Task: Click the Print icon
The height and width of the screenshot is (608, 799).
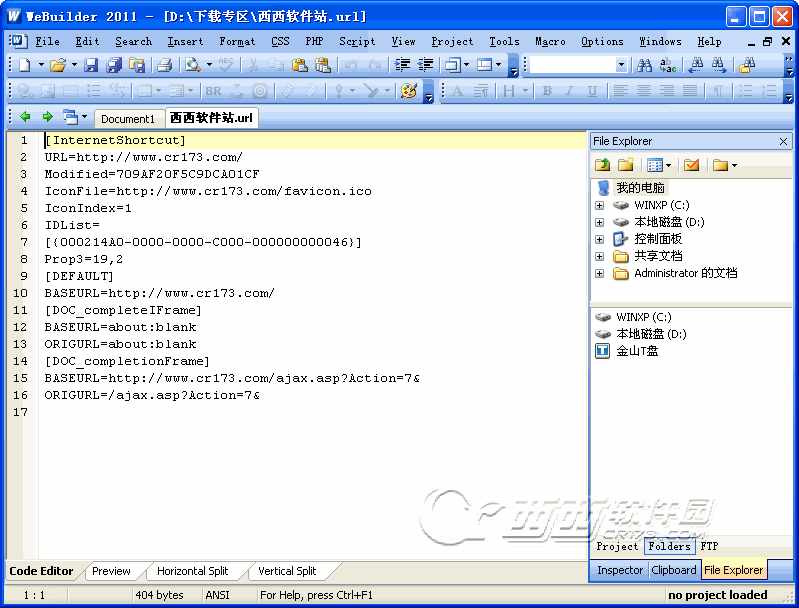Action: [x=164, y=65]
